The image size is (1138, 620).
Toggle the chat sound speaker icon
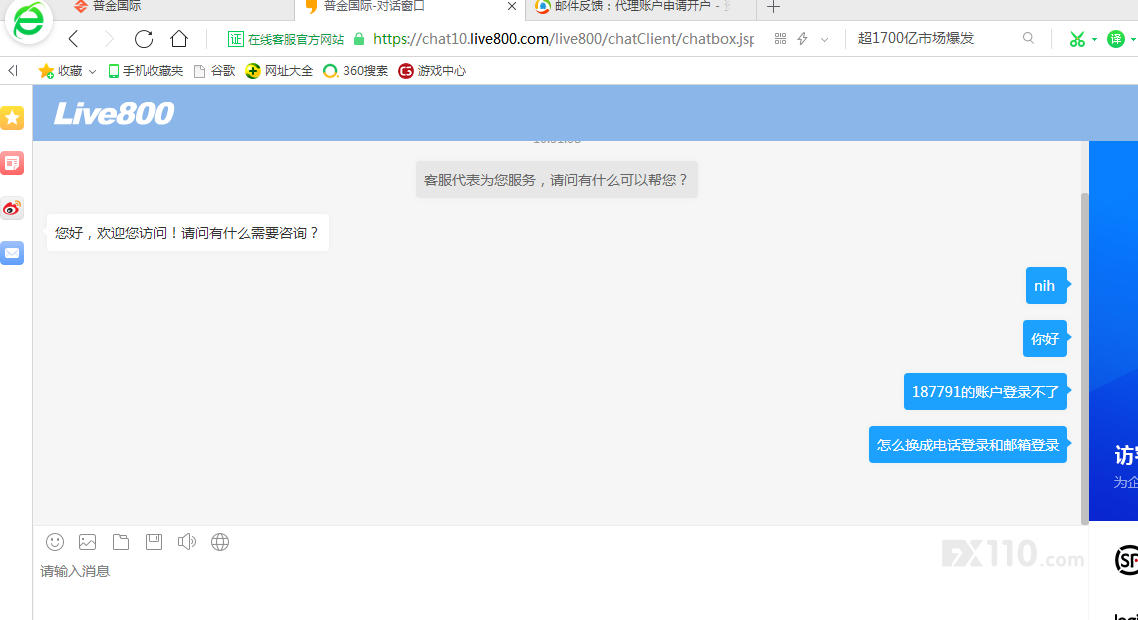(x=187, y=542)
